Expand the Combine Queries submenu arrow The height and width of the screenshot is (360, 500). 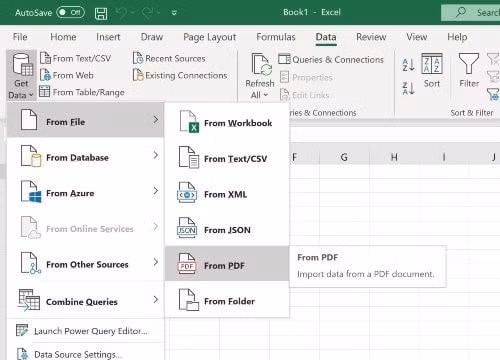156,299
